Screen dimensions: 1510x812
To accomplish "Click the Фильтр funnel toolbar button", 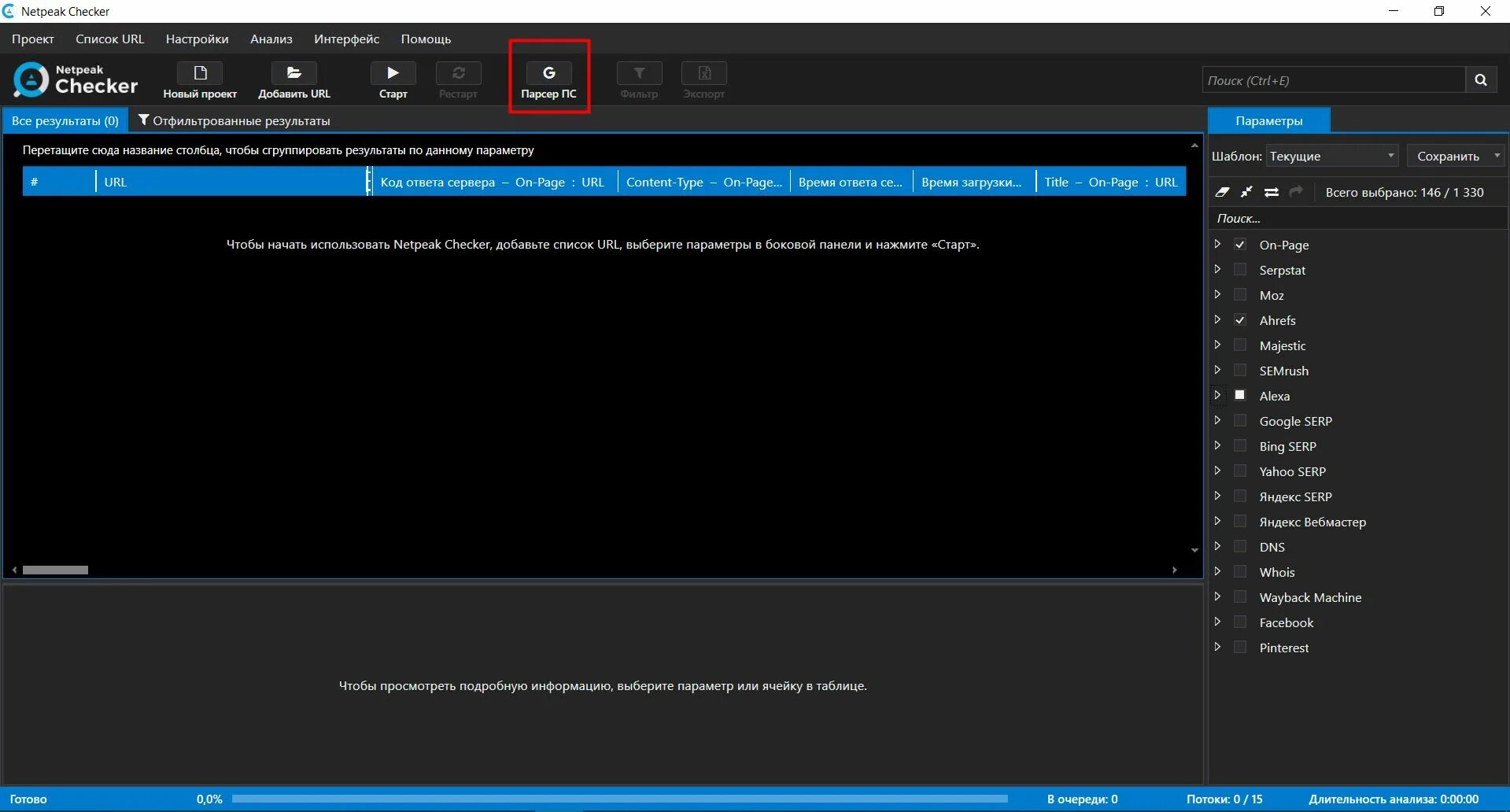I will click(x=639, y=81).
